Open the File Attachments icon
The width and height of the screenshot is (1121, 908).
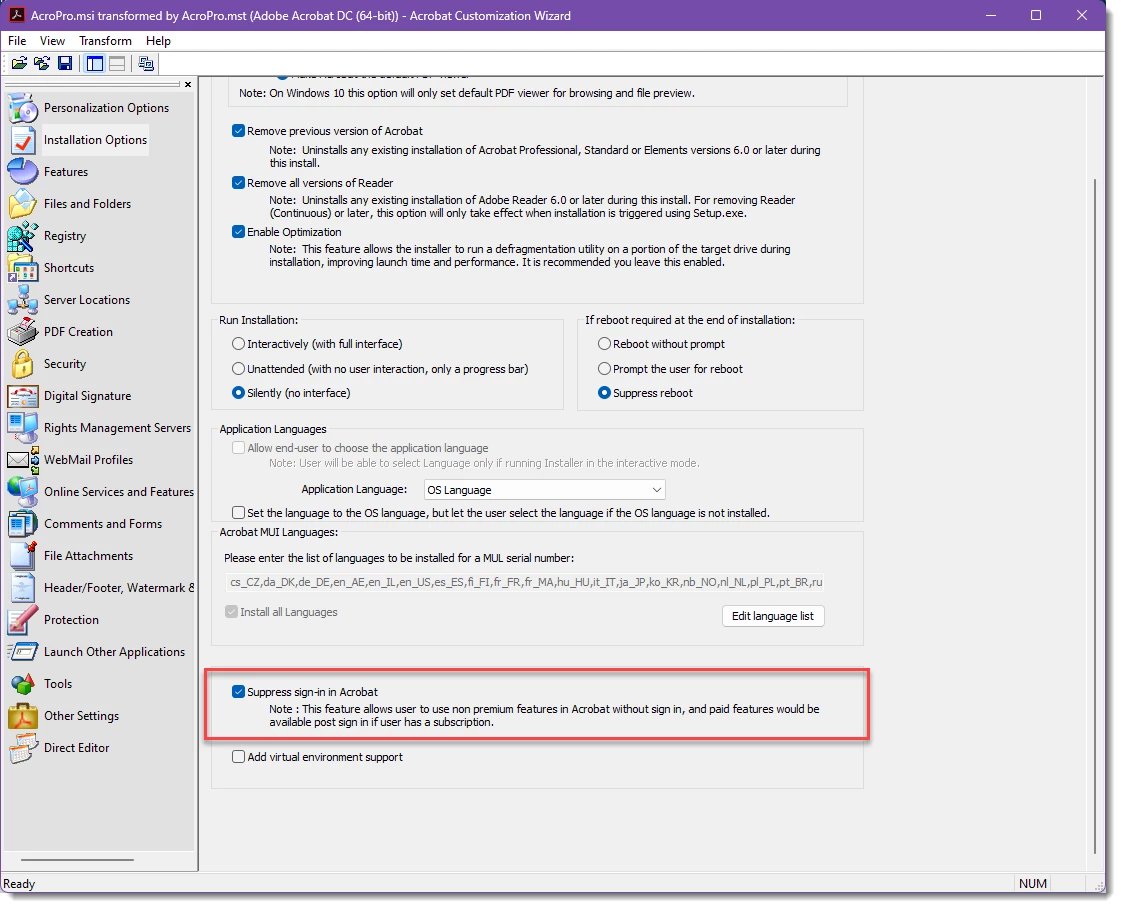(x=23, y=556)
